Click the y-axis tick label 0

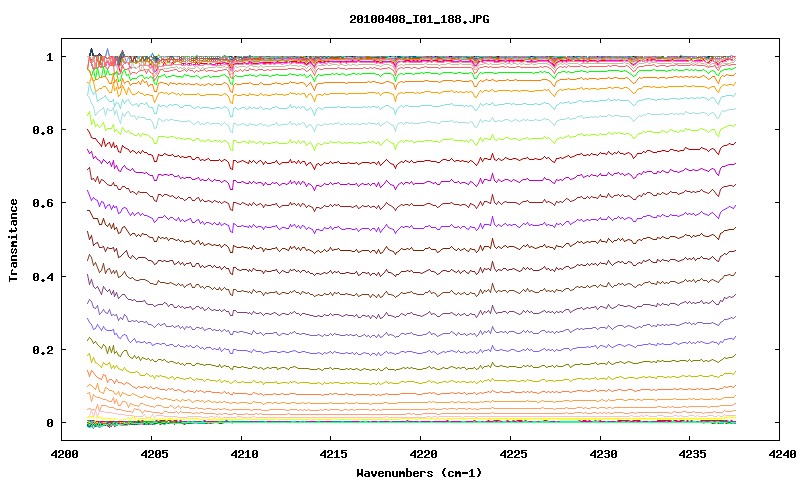49,423
